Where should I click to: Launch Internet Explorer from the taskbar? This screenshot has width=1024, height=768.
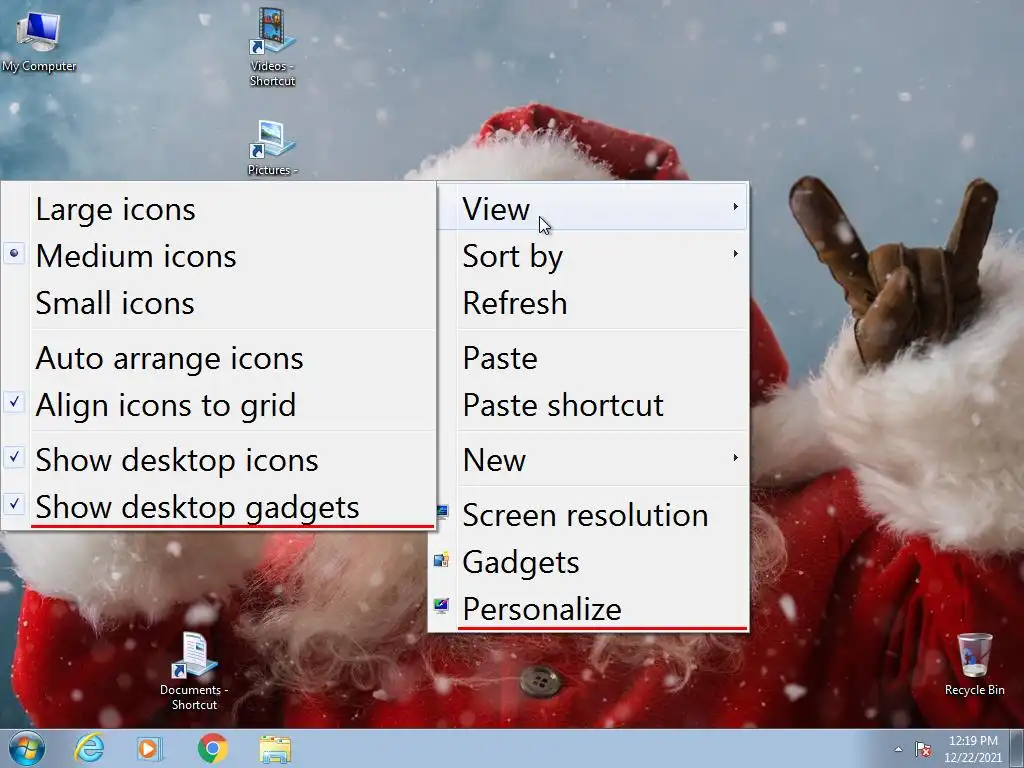[x=89, y=748]
